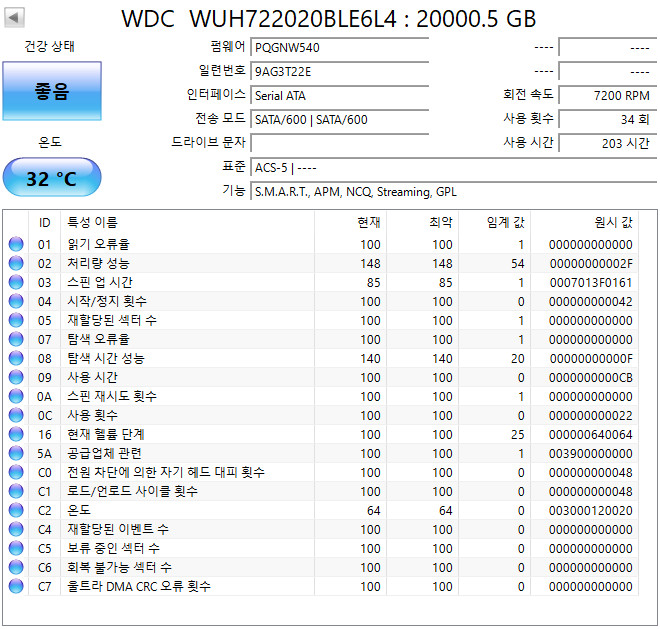This screenshot has width=660, height=629.
Task: Select the raw value 000000000042
Action: [591, 301]
